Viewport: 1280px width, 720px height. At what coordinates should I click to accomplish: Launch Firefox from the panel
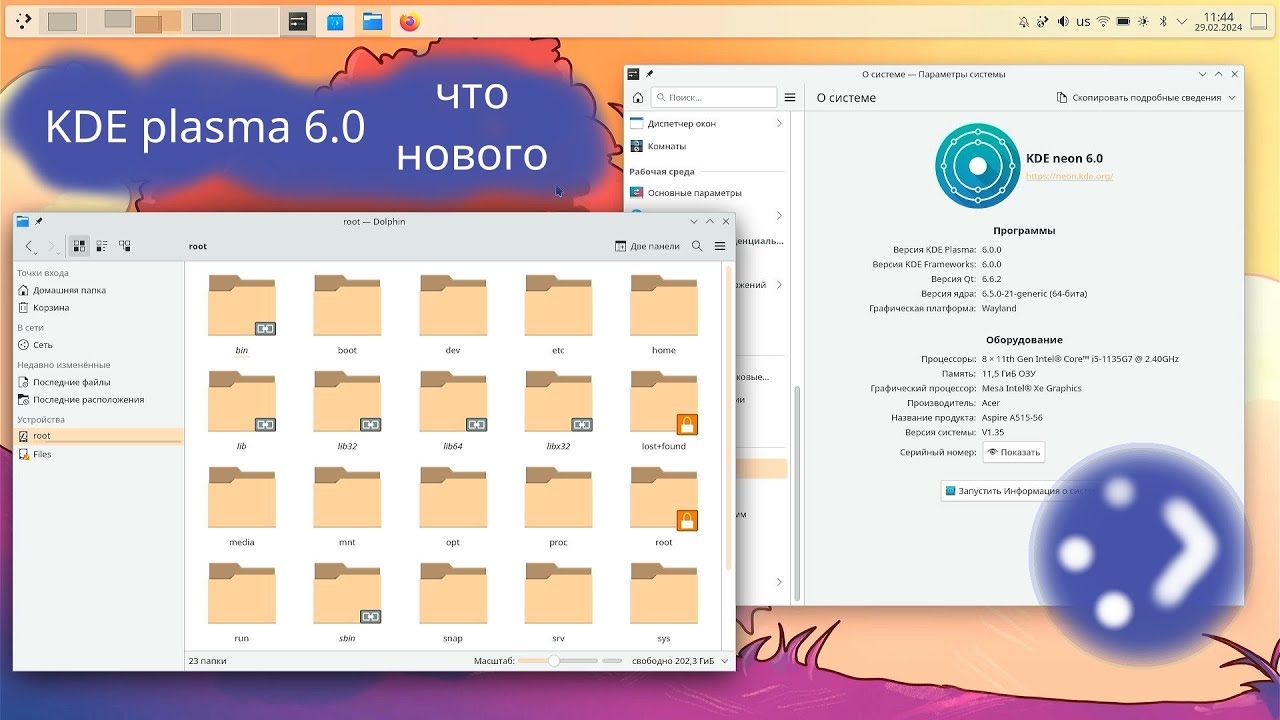pyautogui.click(x=409, y=21)
